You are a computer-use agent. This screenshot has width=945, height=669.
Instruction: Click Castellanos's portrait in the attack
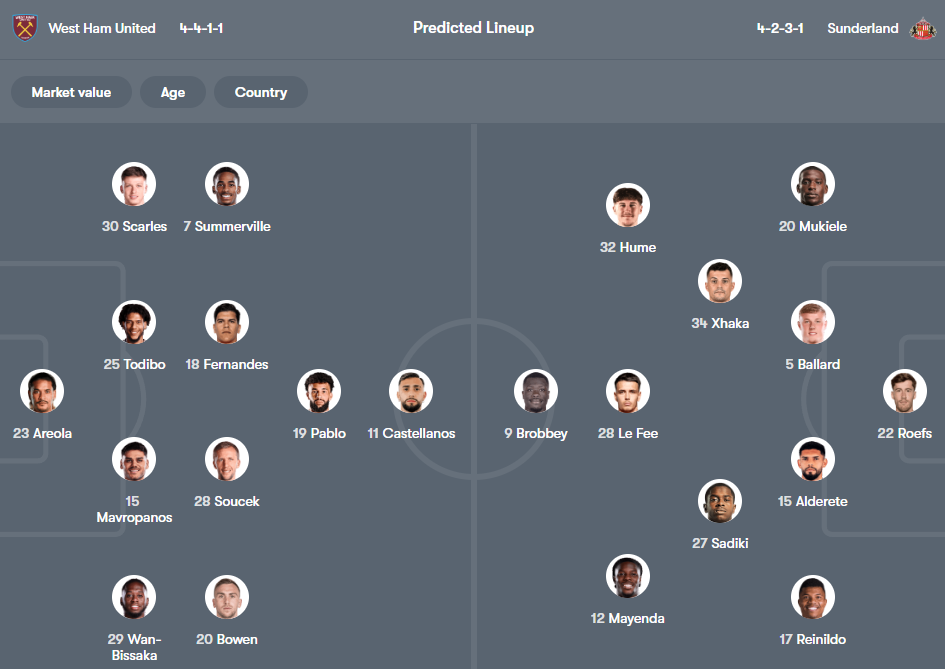[411, 391]
